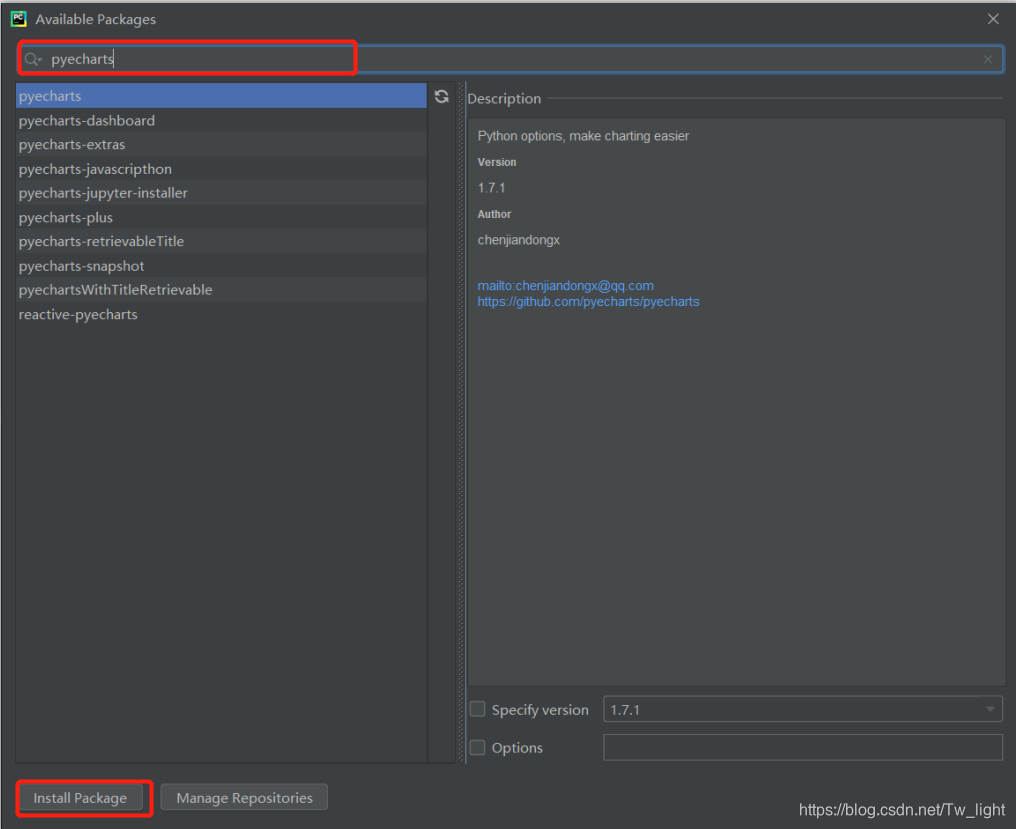The width and height of the screenshot is (1016, 829).
Task: Open the github.com/pyecharts/pyecharts link
Action: [x=588, y=302]
